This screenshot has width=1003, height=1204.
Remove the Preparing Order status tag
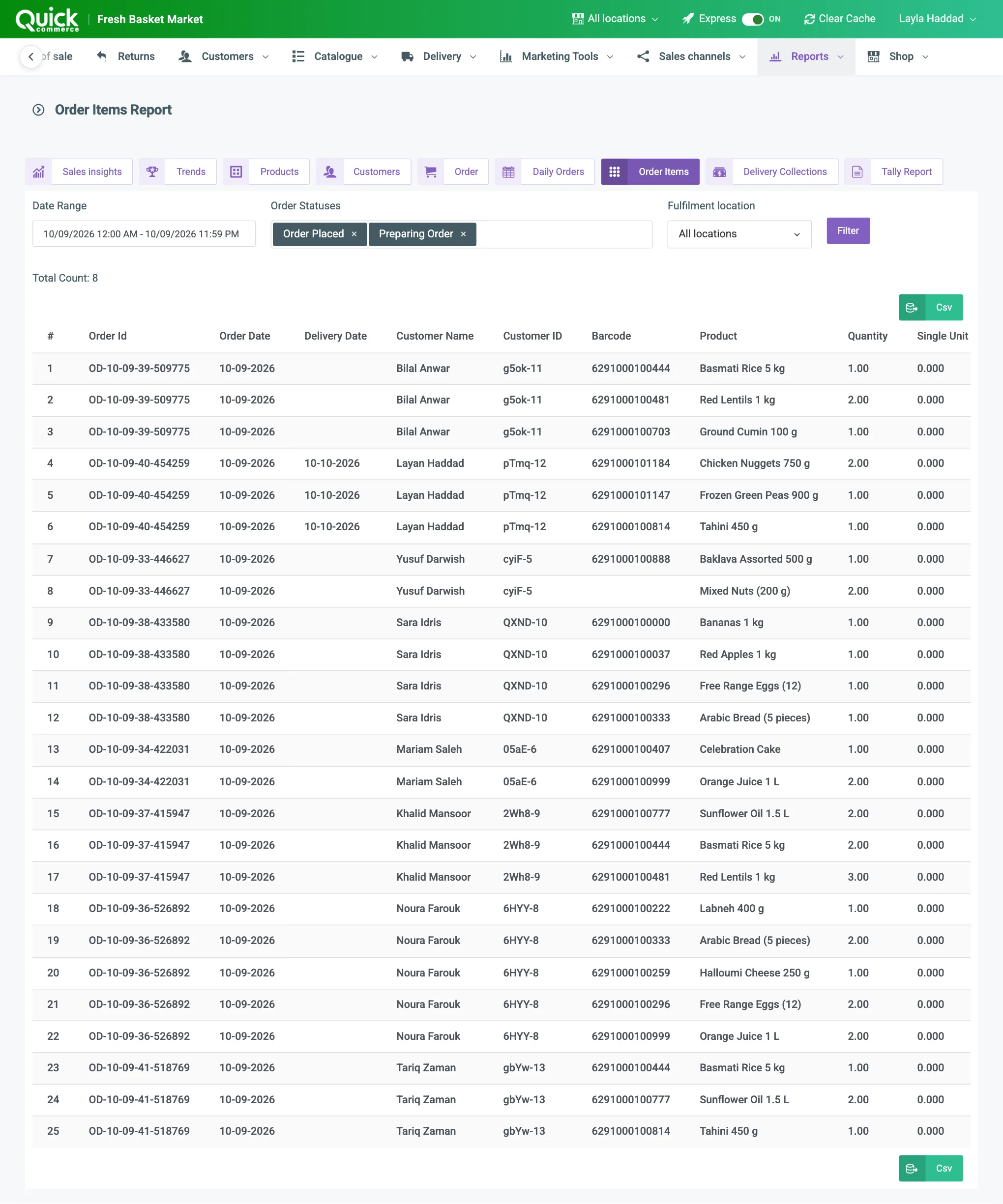pyautogui.click(x=463, y=234)
